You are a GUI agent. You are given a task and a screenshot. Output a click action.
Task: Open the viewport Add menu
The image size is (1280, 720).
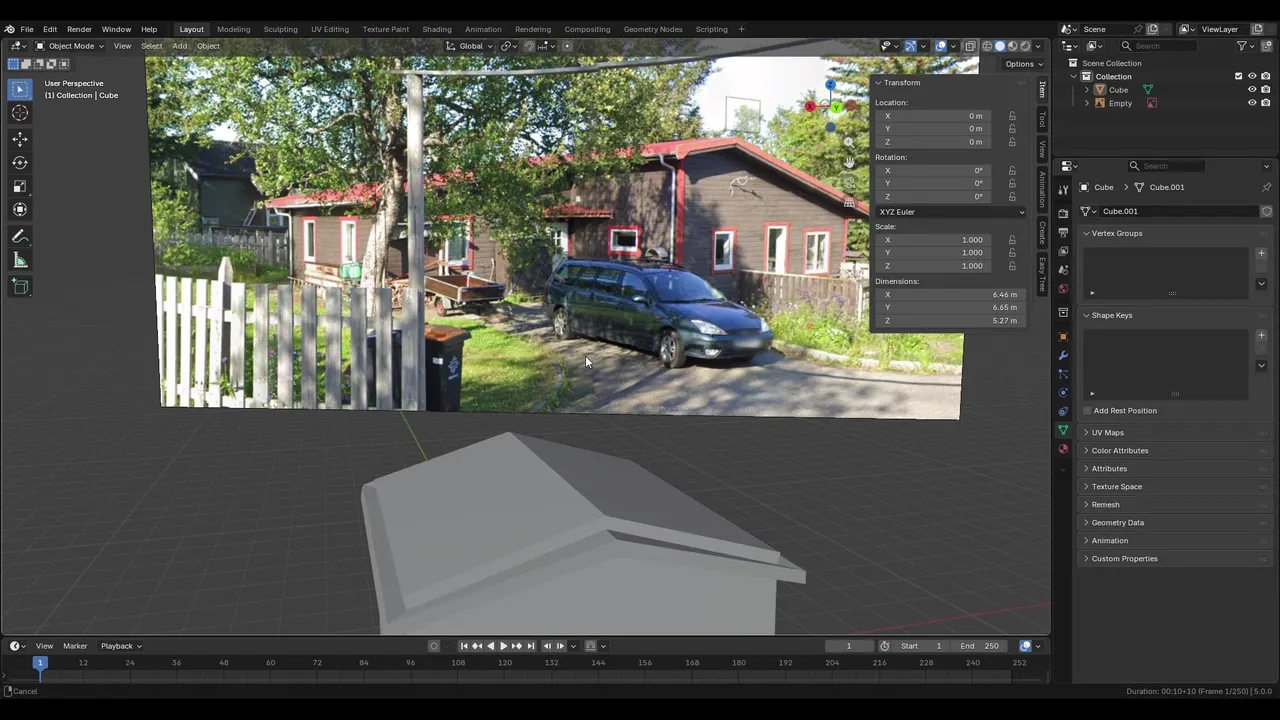pos(179,46)
